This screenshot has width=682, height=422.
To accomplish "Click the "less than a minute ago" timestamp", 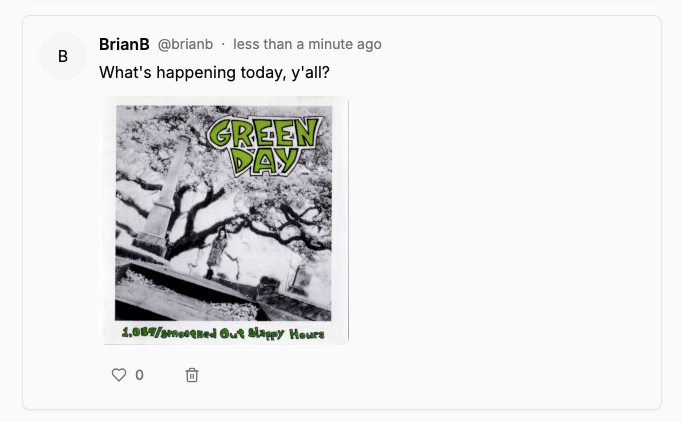I will [307, 44].
